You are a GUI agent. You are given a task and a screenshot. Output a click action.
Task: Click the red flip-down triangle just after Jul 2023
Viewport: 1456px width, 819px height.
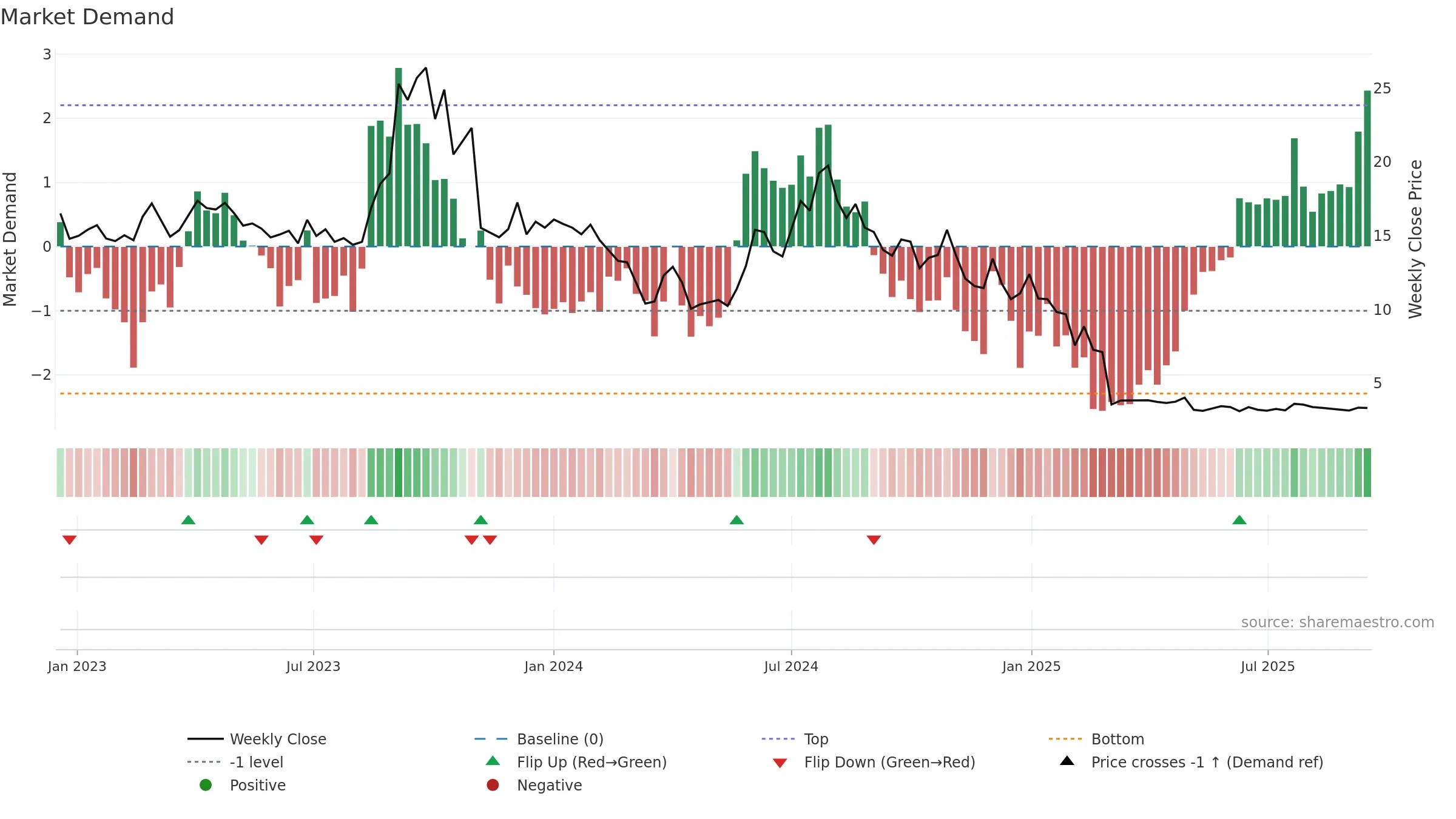click(x=316, y=540)
